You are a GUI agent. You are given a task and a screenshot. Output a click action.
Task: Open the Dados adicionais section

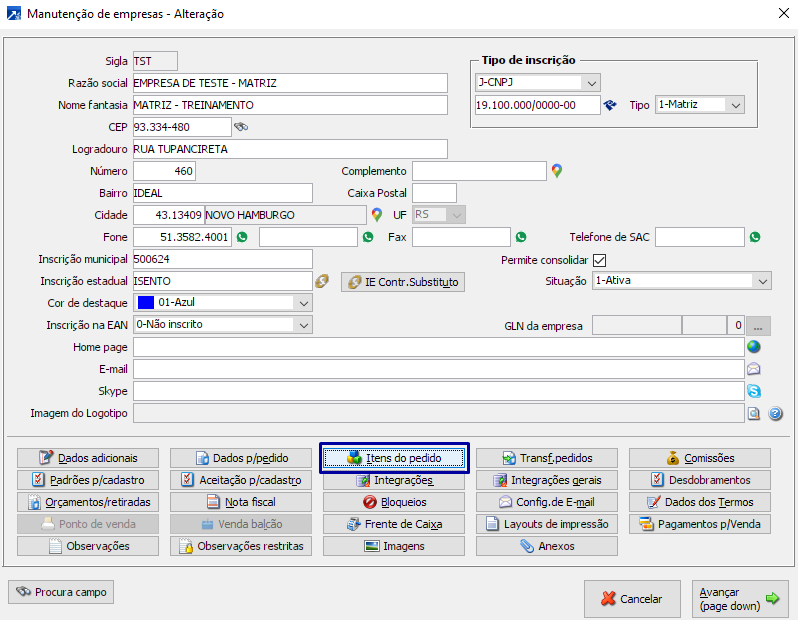click(88, 458)
